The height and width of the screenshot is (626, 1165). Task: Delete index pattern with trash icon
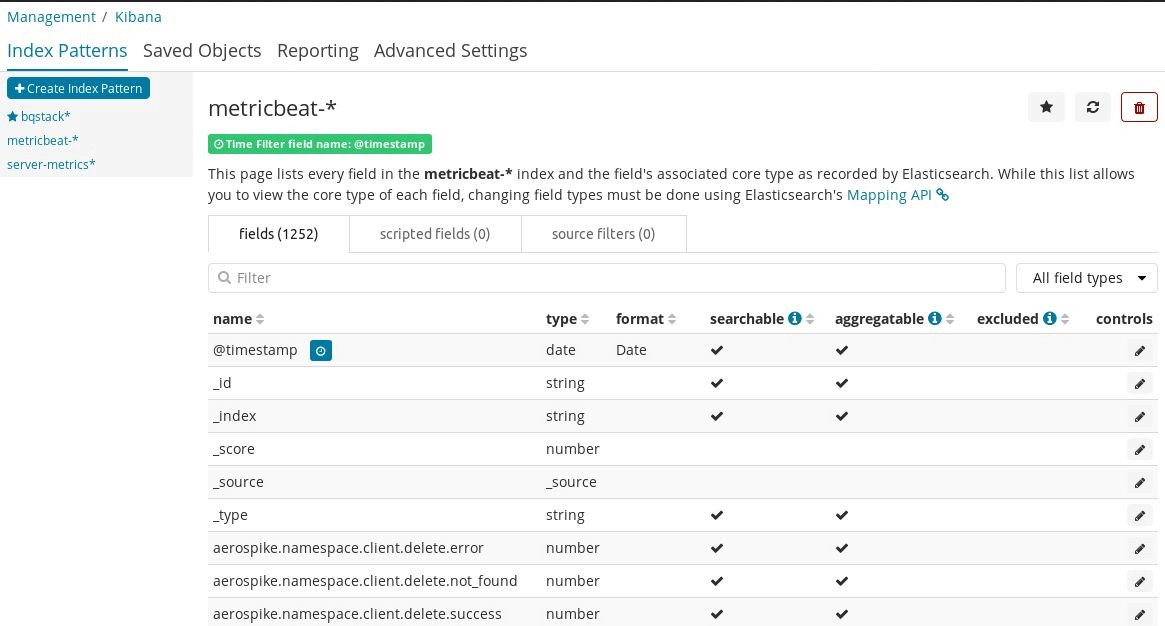click(1140, 107)
